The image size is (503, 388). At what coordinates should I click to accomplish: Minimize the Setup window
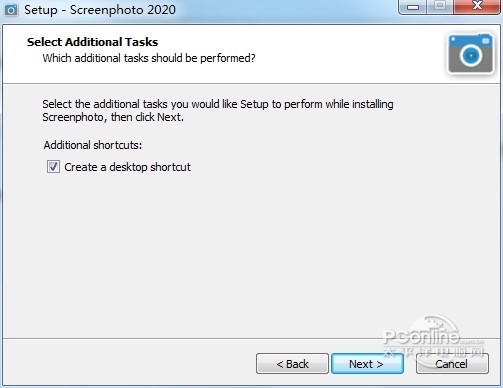(413, 7)
